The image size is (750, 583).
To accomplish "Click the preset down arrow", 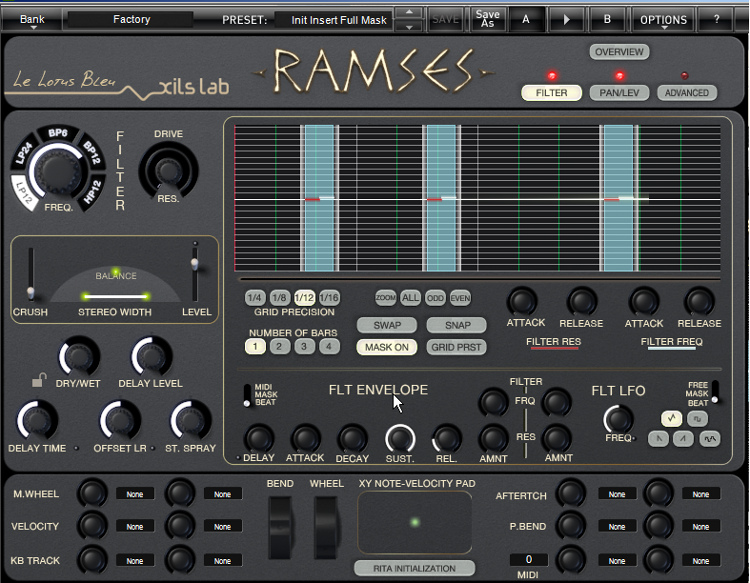I will click(409, 27).
